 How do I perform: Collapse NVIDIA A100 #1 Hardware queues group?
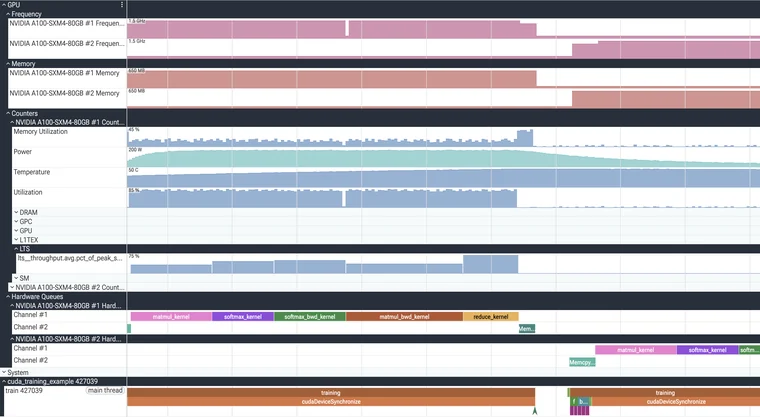coord(12,306)
